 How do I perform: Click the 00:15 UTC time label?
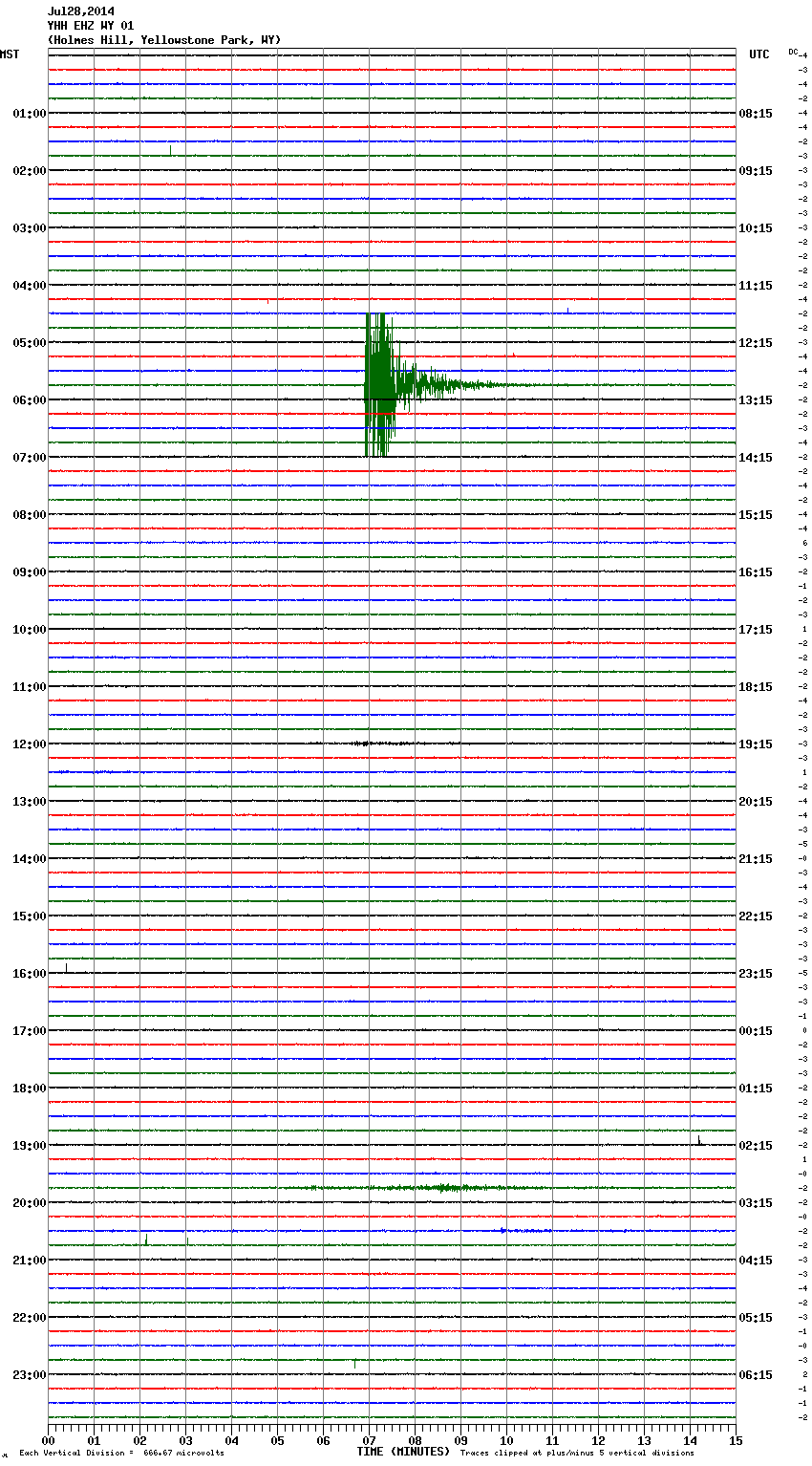(756, 1031)
